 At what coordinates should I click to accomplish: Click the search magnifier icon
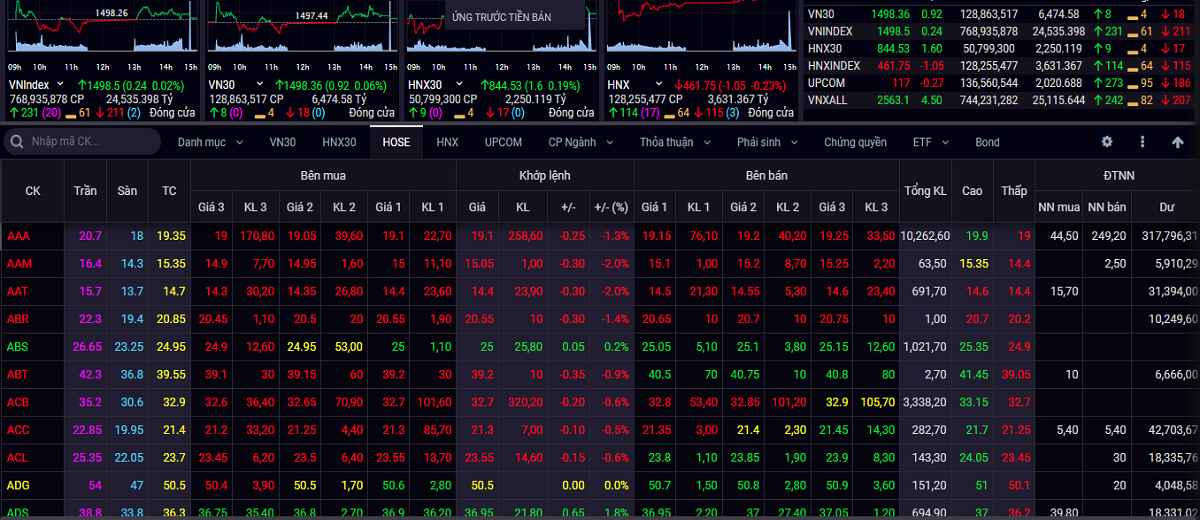18,142
